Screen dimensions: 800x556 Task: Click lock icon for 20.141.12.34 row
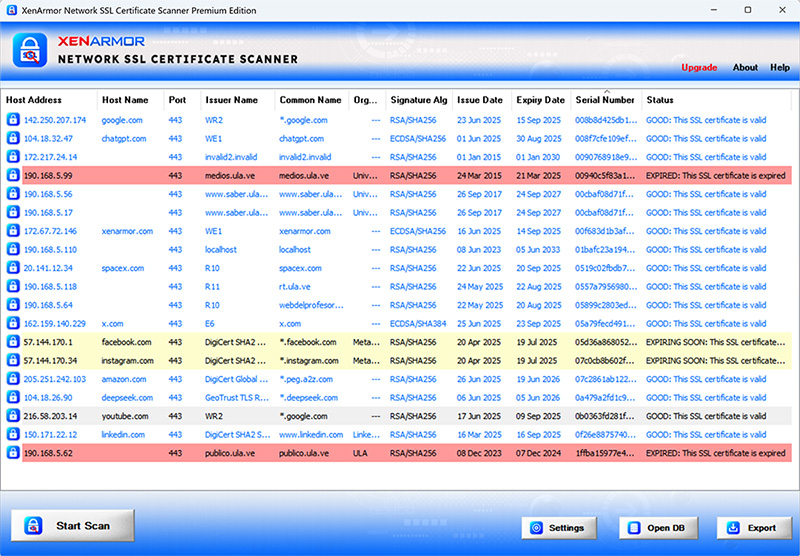[x=13, y=268]
